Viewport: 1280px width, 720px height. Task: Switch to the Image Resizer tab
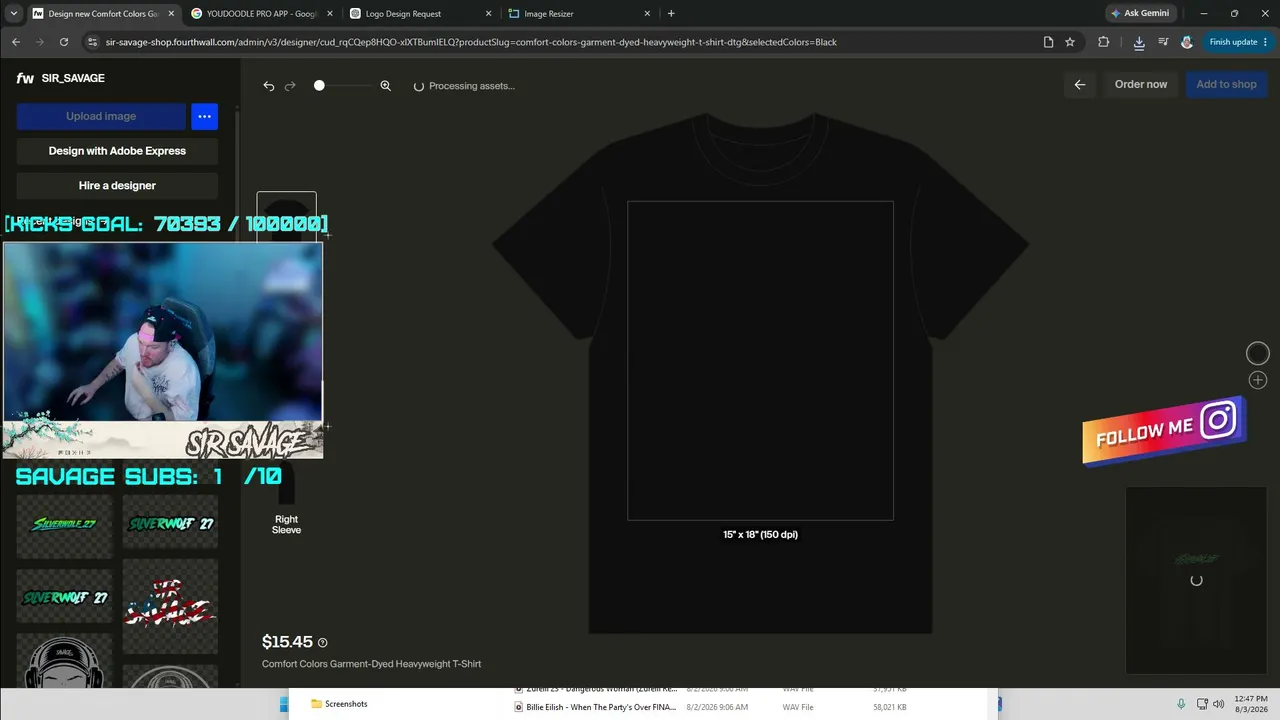[579, 14]
